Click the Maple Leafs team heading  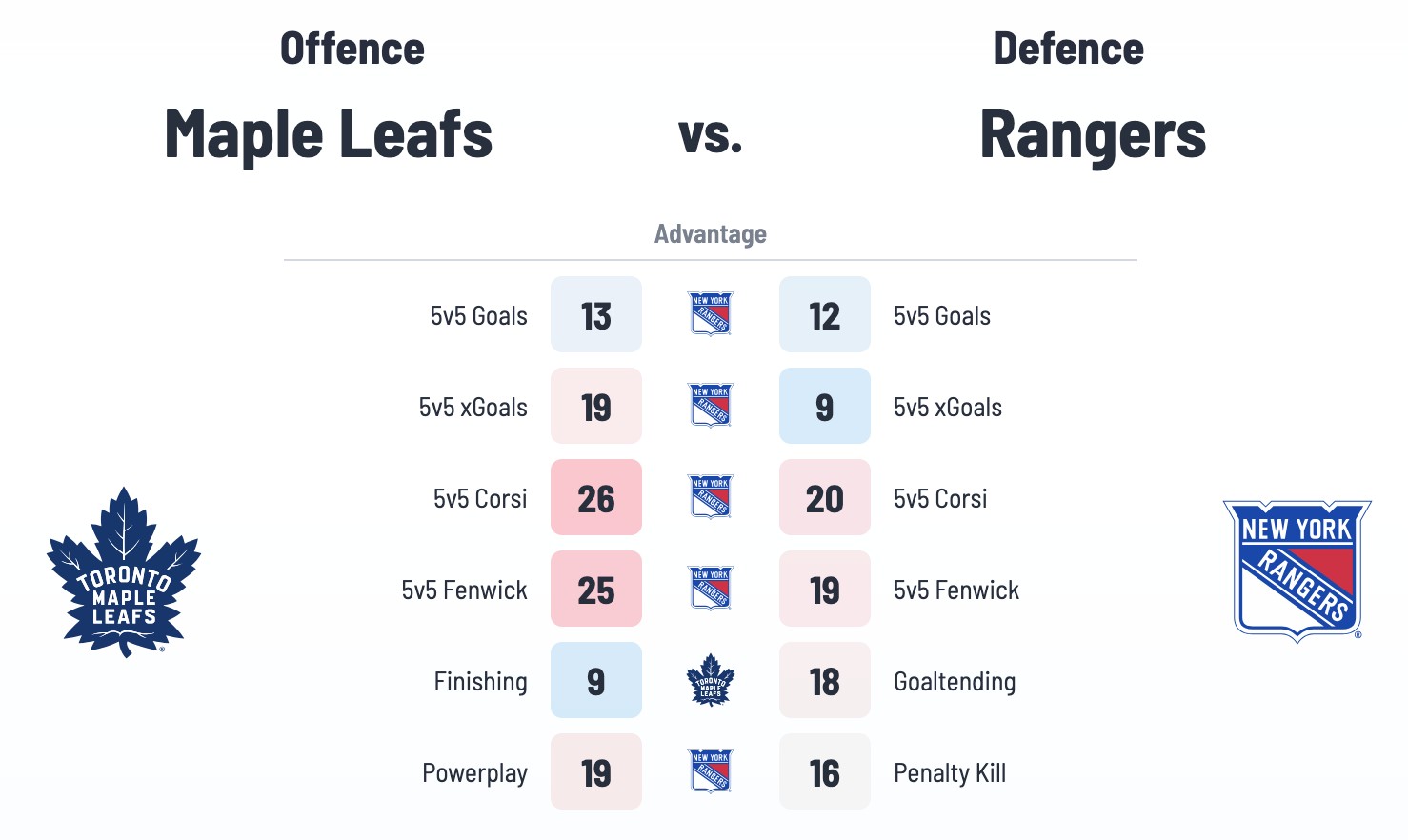[329, 133]
